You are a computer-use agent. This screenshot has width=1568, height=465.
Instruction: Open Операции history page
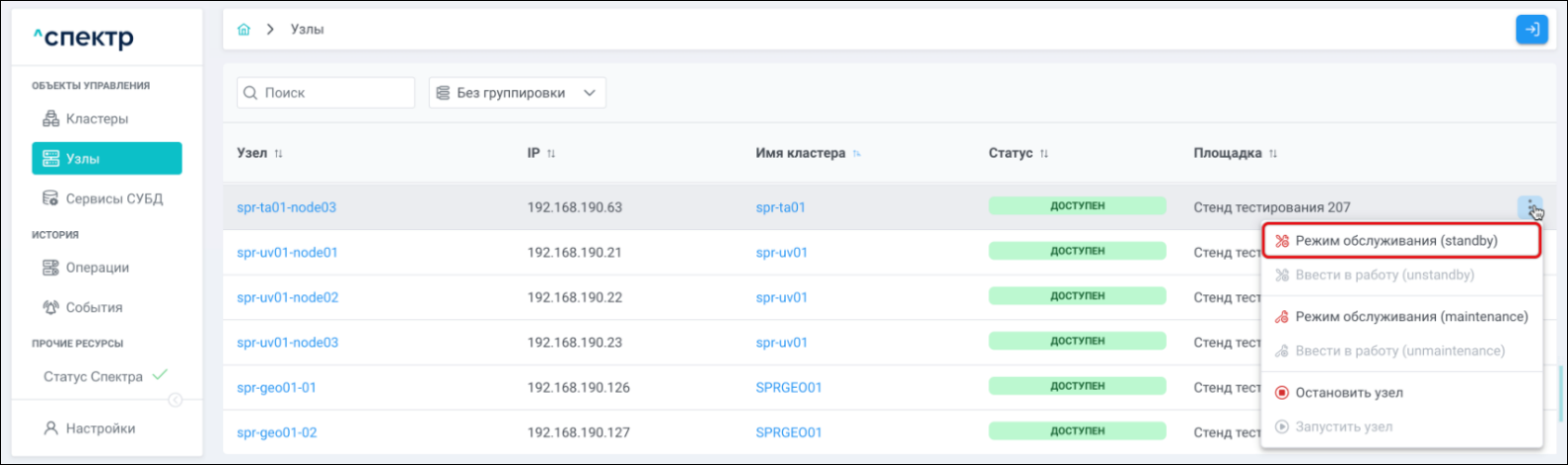click(x=97, y=268)
